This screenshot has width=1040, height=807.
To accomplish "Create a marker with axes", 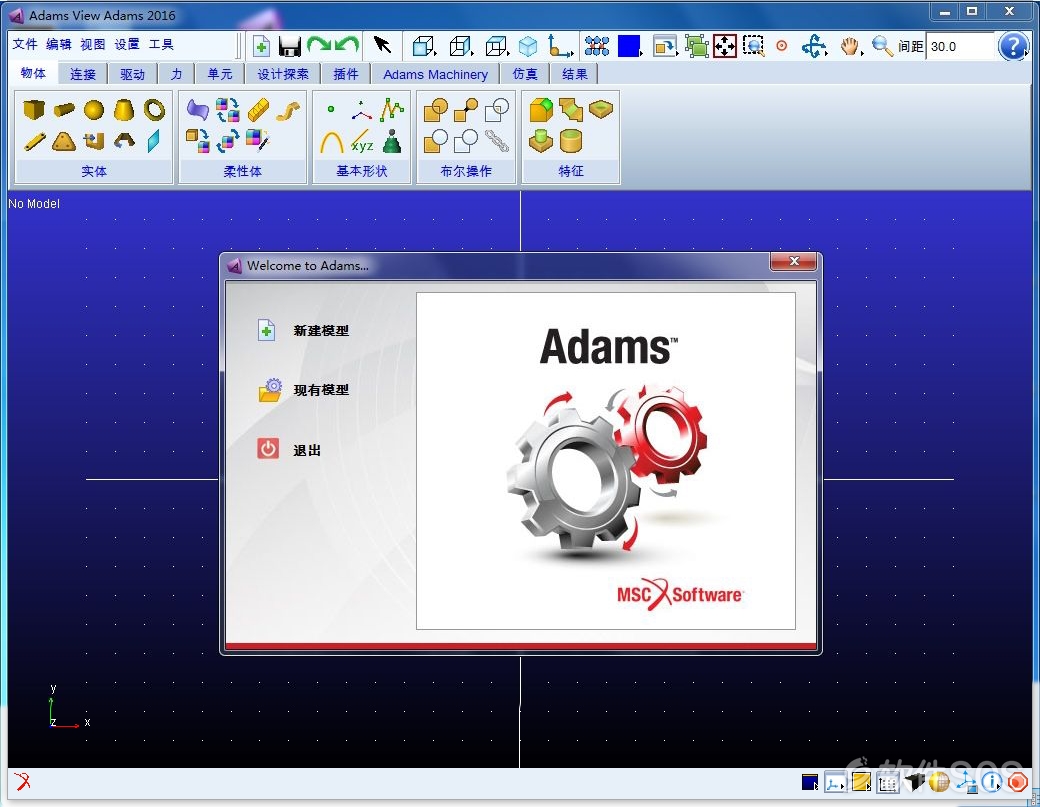I will click(x=362, y=111).
